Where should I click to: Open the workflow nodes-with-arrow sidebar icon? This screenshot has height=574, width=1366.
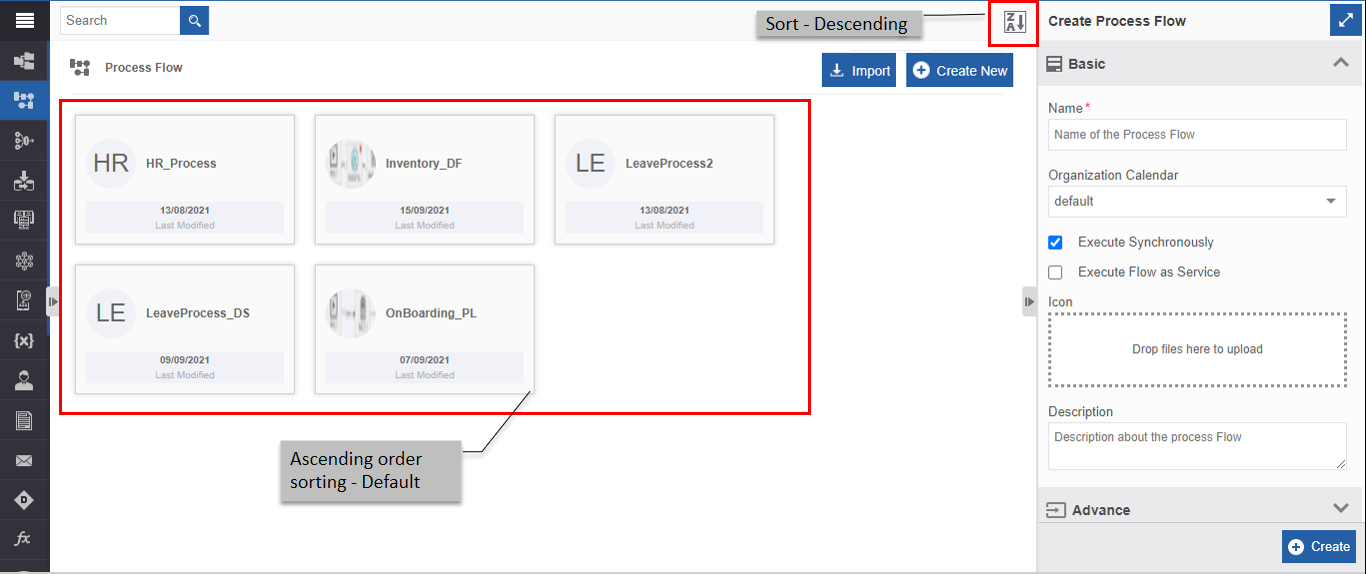(24, 141)
